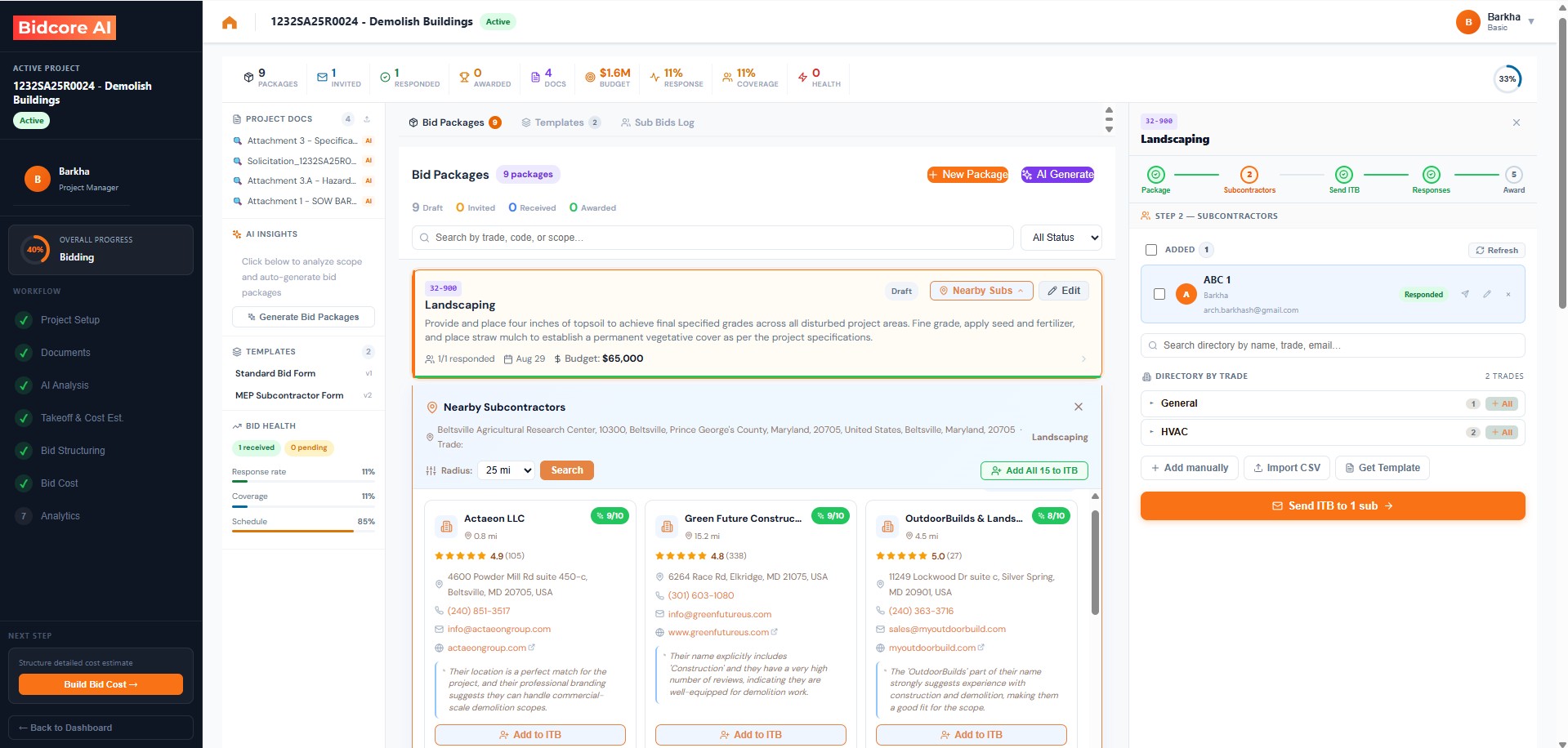Click the New Package button
1568x748 pixels.
pos(967,174)
